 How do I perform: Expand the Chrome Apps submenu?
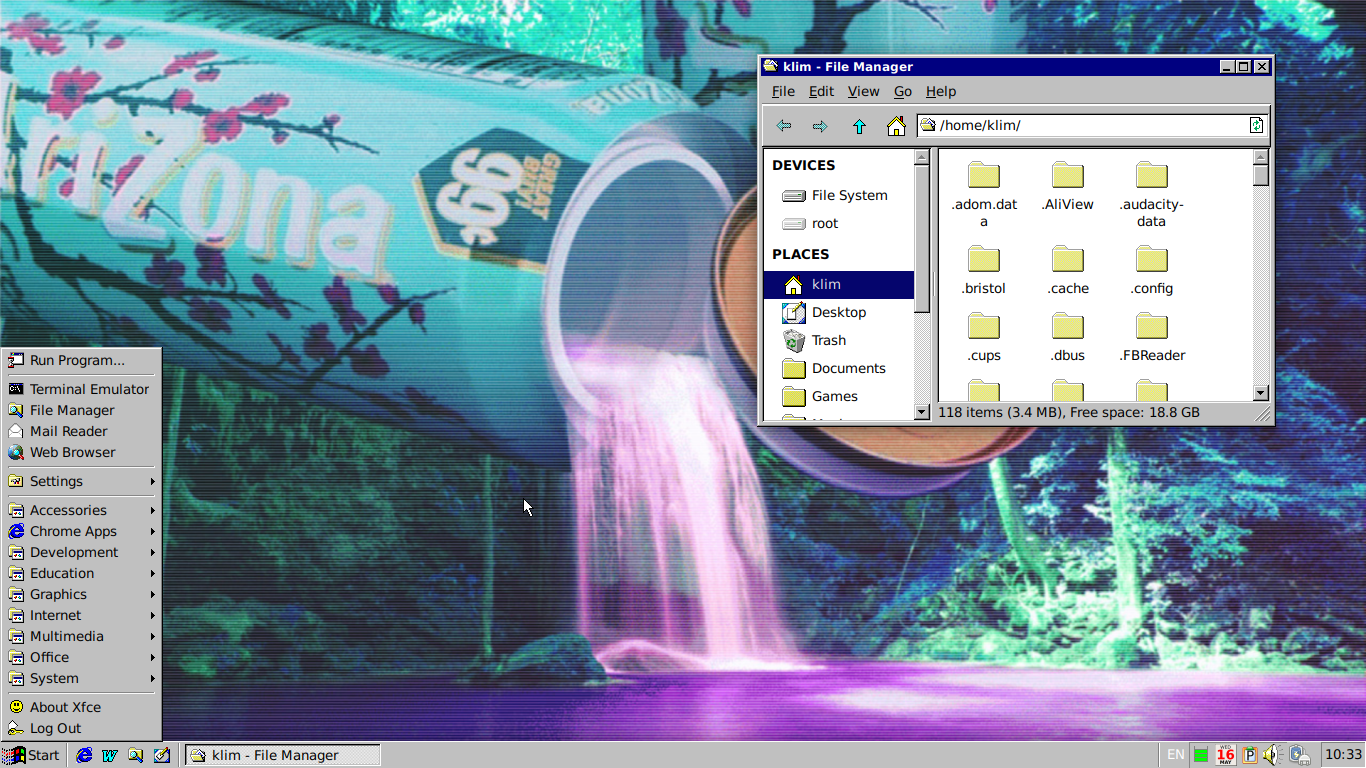[x=82, y=531]
